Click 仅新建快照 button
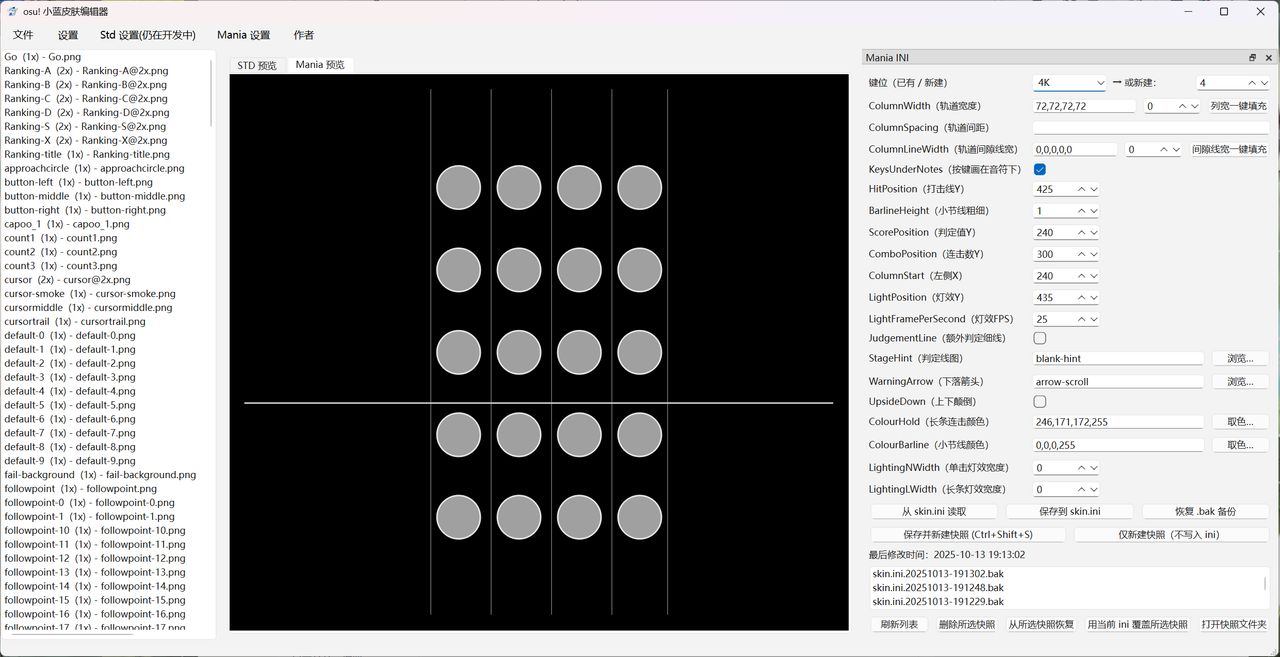Image resolution: width=1280 pixels, height=657 pixels. tap(1171, 534)
